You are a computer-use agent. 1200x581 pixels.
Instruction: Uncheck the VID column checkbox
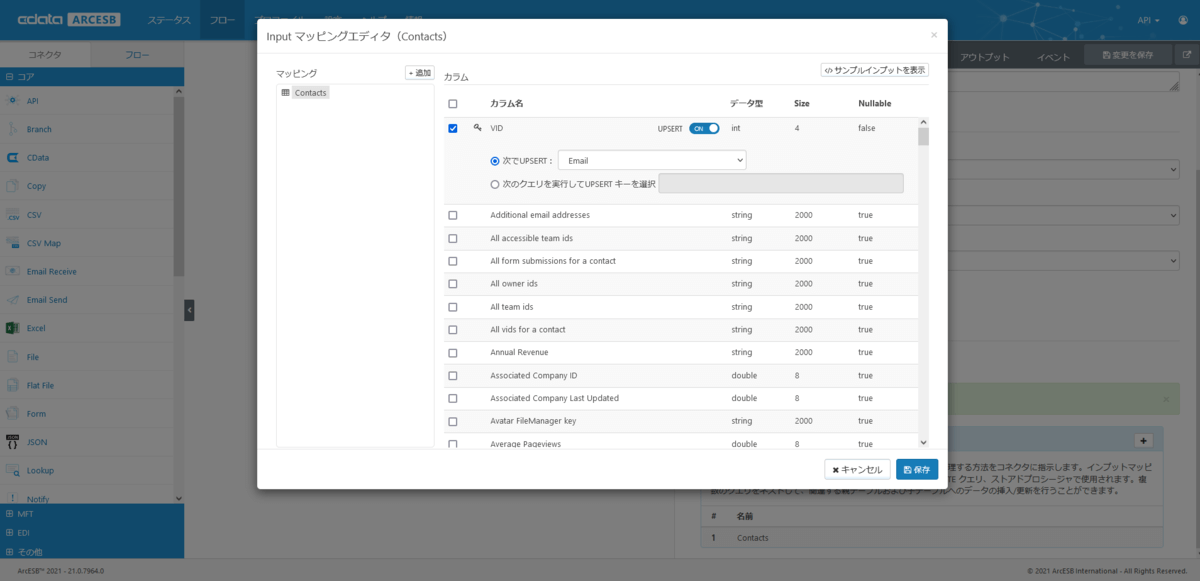pyautogui.click(x=453, y=128)
